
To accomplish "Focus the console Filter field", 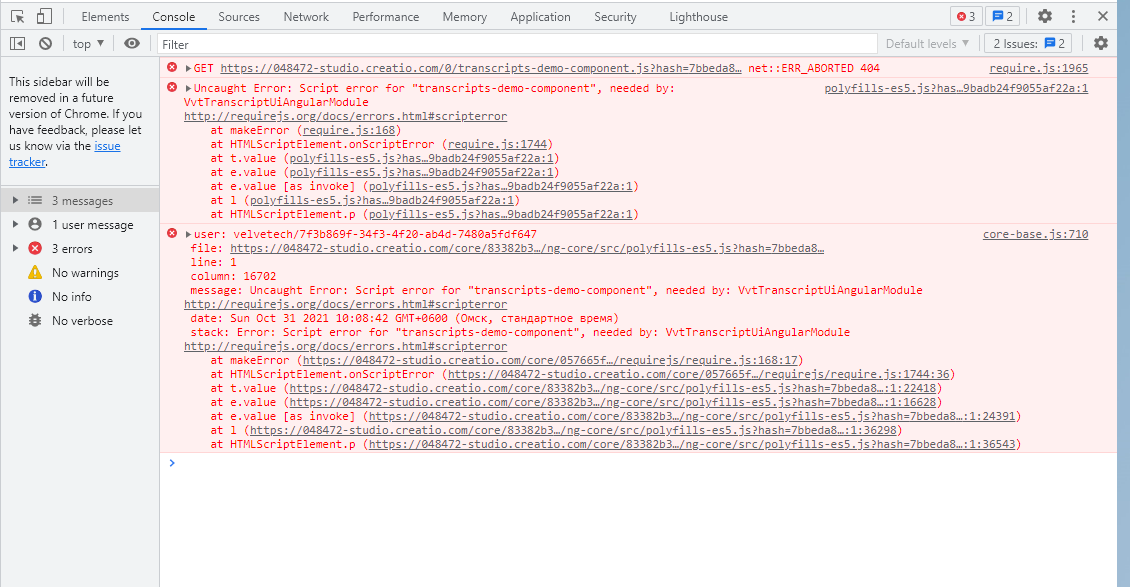I will click(517, 44).
